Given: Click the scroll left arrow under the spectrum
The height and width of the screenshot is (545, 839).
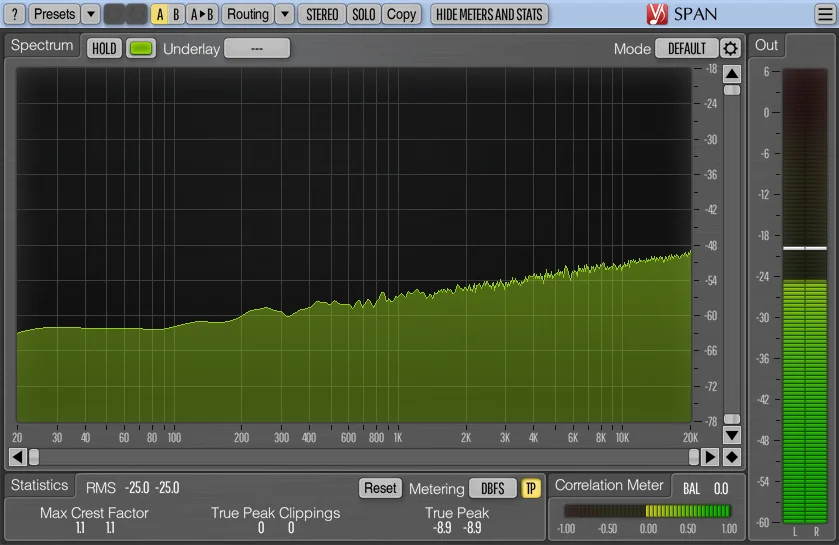Looking at the screenshot, I should [x=17, y=457].
